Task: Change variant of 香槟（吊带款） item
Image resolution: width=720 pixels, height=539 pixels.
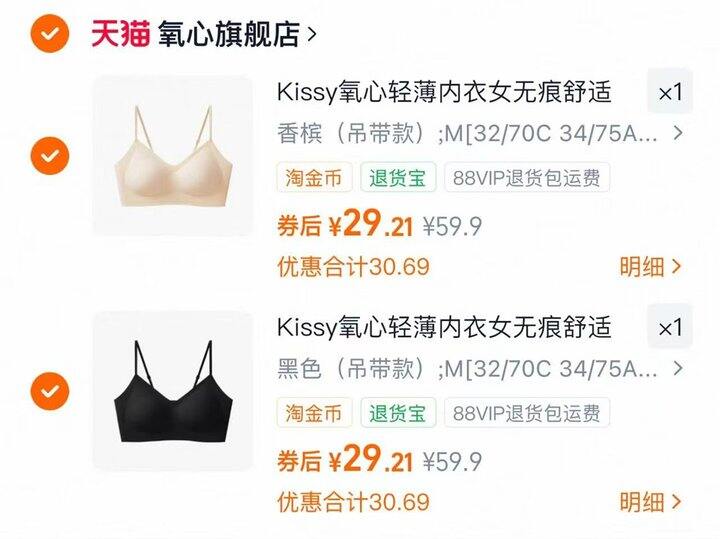Action: point(480,134)
